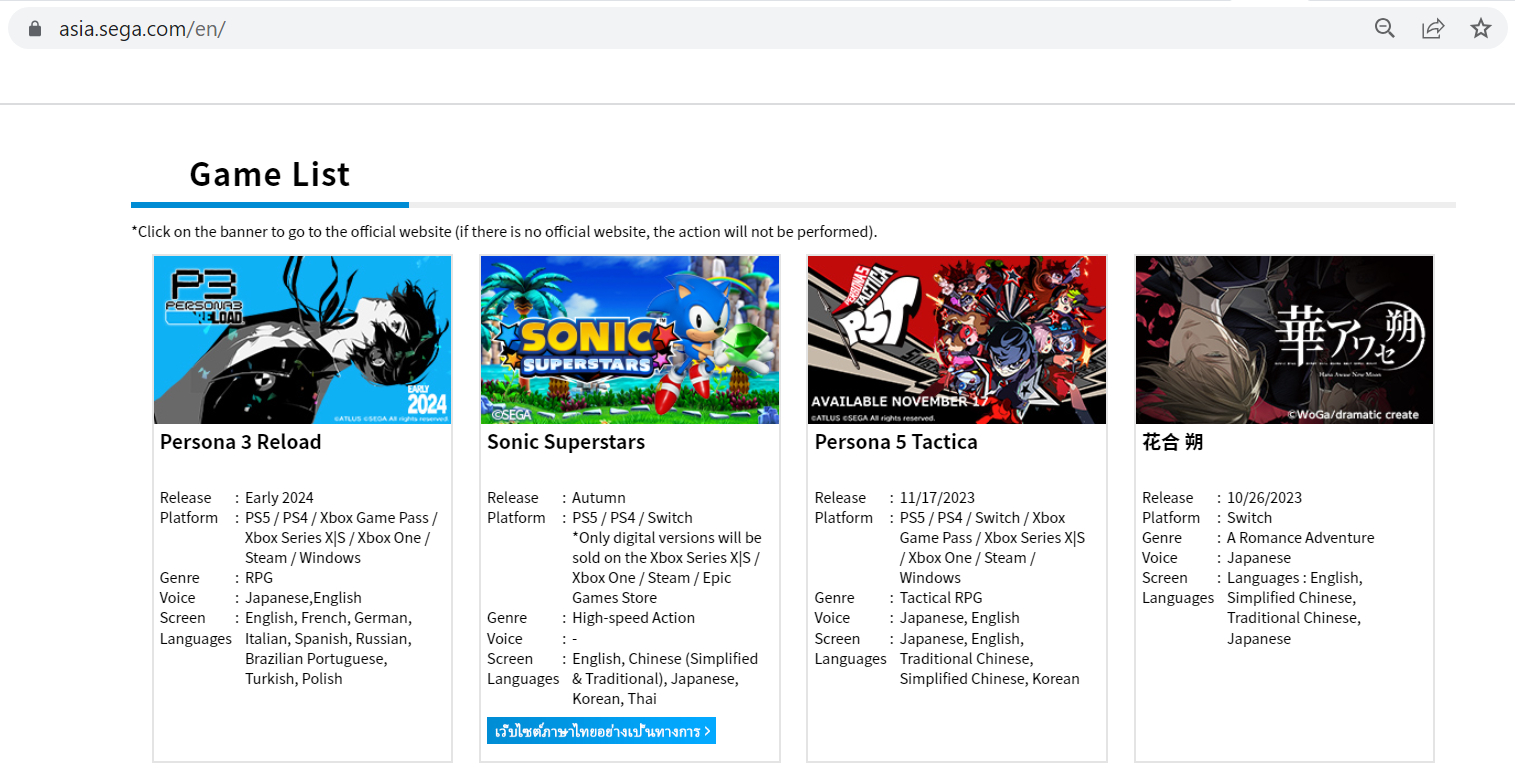The width and height of the screenshot is (1515, 775).
Task: Click the 'Tactical RPG' genre text
Action: 941,598
